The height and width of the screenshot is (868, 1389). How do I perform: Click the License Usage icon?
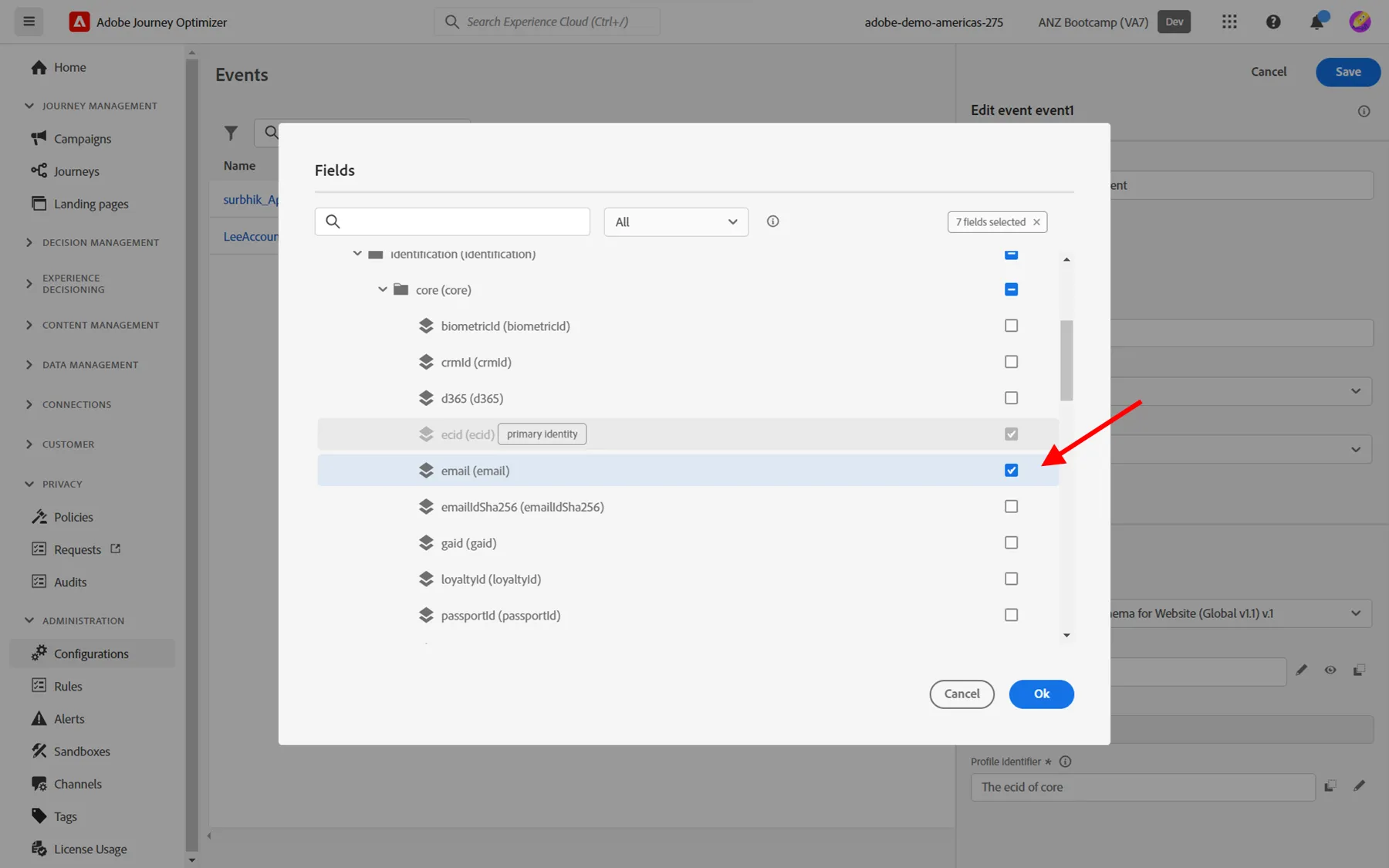[39, 849]
